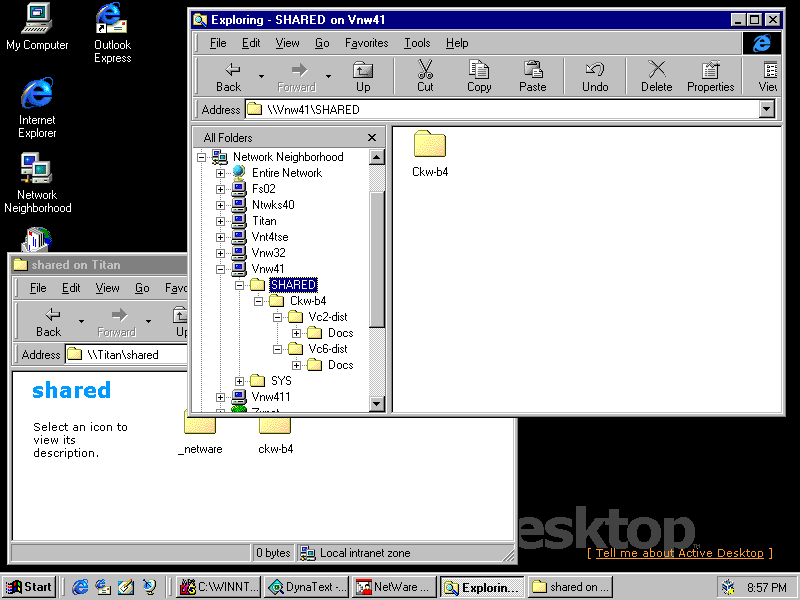The image size is (800, 600).
Task: Launch Internet Explorer from the Quick Launch bar
Action: coord(80,587)
